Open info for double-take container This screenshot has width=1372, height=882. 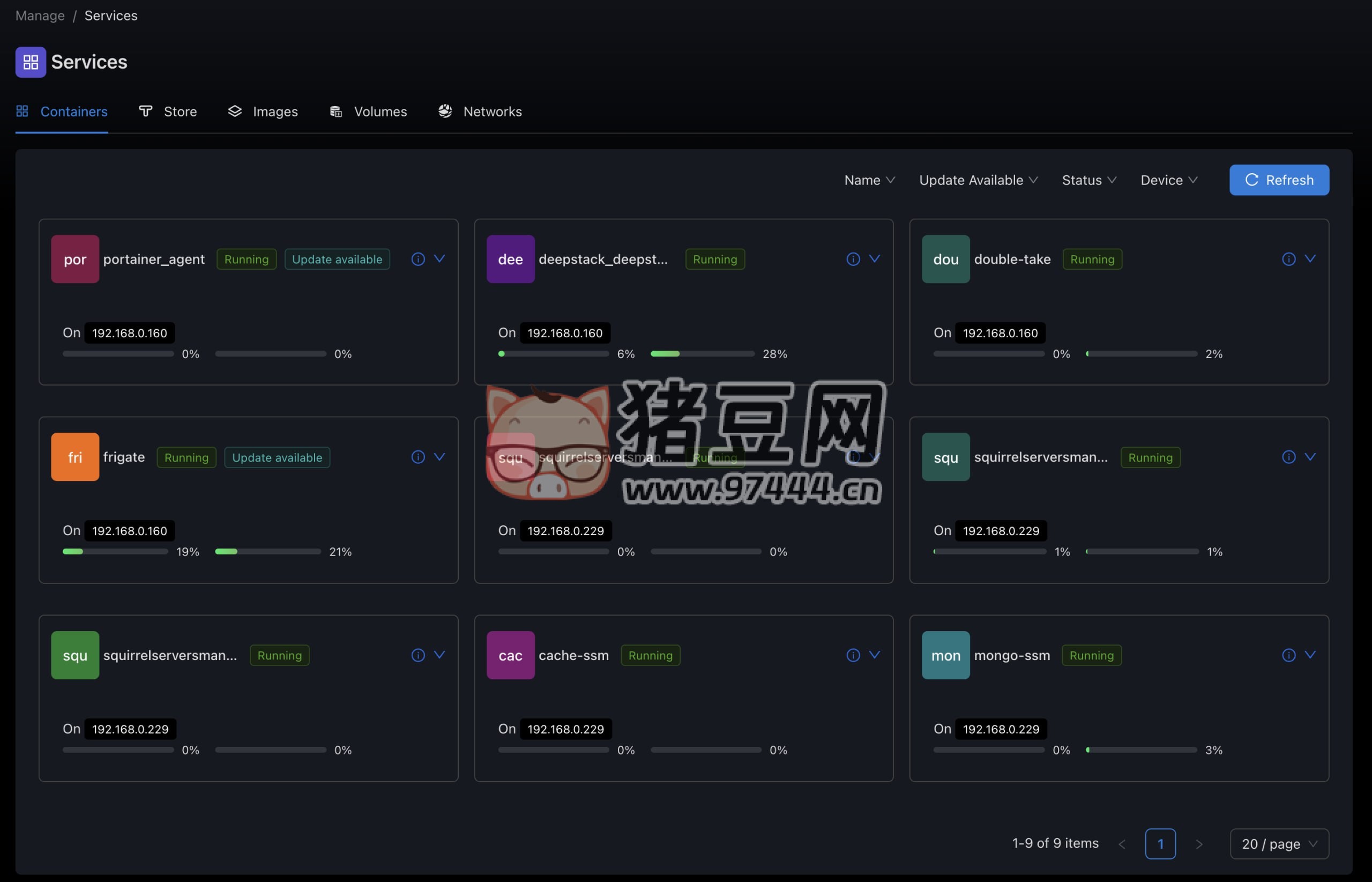(x=1288, y=259)
